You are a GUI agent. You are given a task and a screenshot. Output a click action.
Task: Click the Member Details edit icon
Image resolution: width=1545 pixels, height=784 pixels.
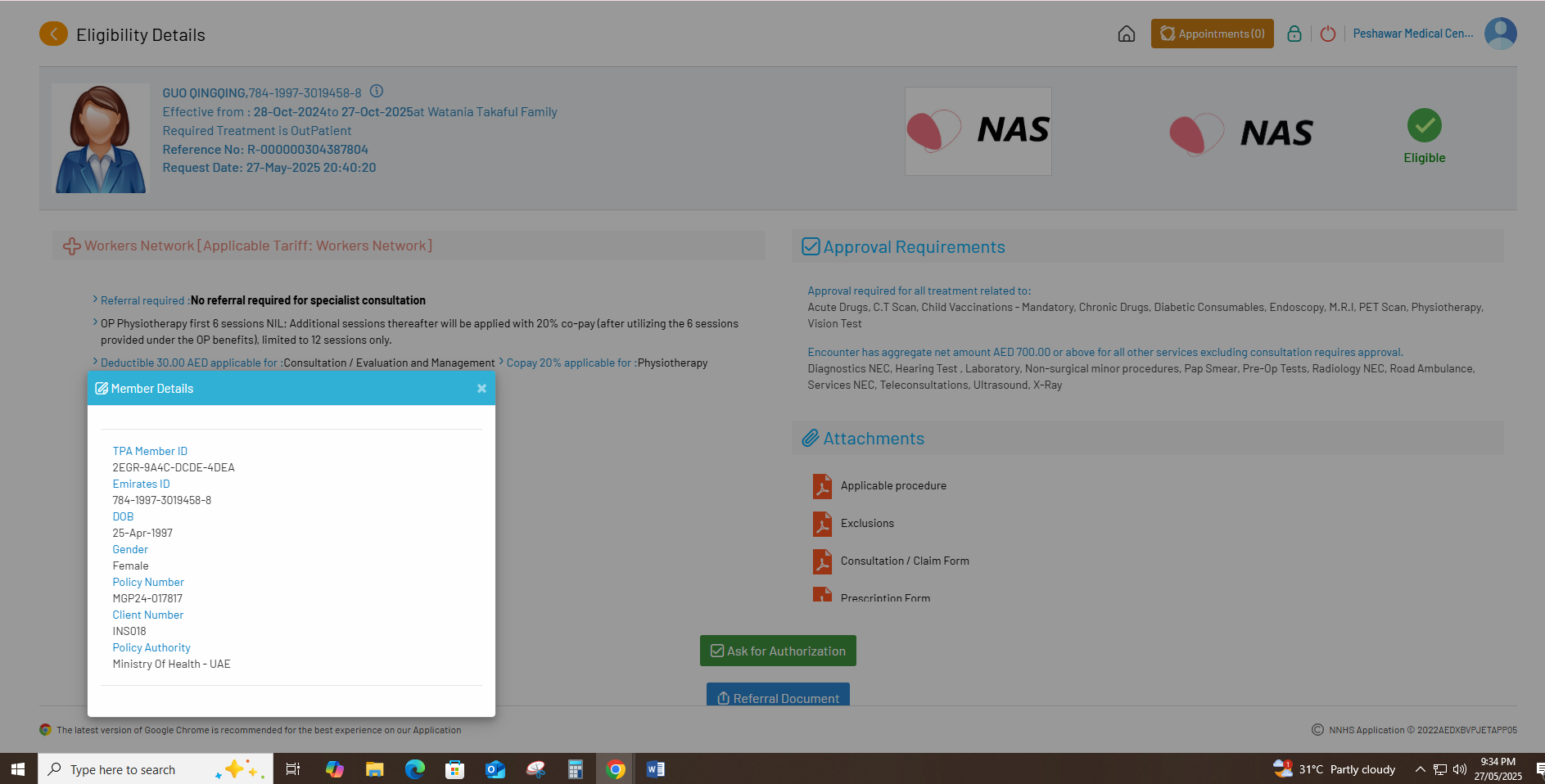[102, 389]
